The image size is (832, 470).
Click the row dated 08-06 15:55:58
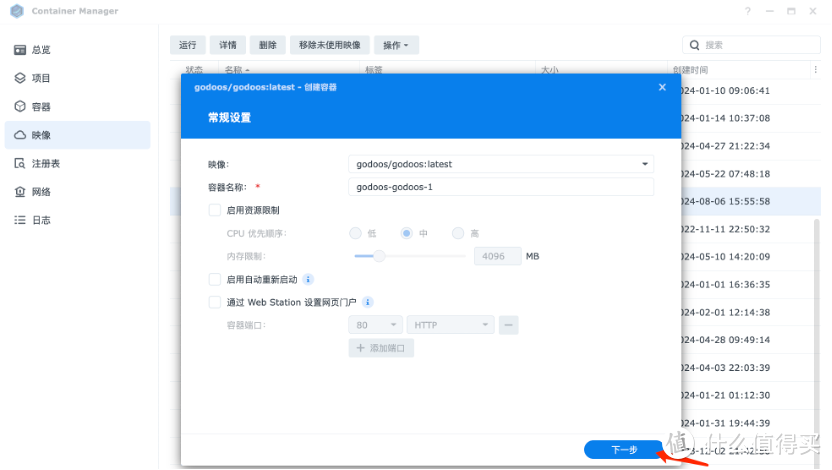pyautogui.click(x=751, y=201)
